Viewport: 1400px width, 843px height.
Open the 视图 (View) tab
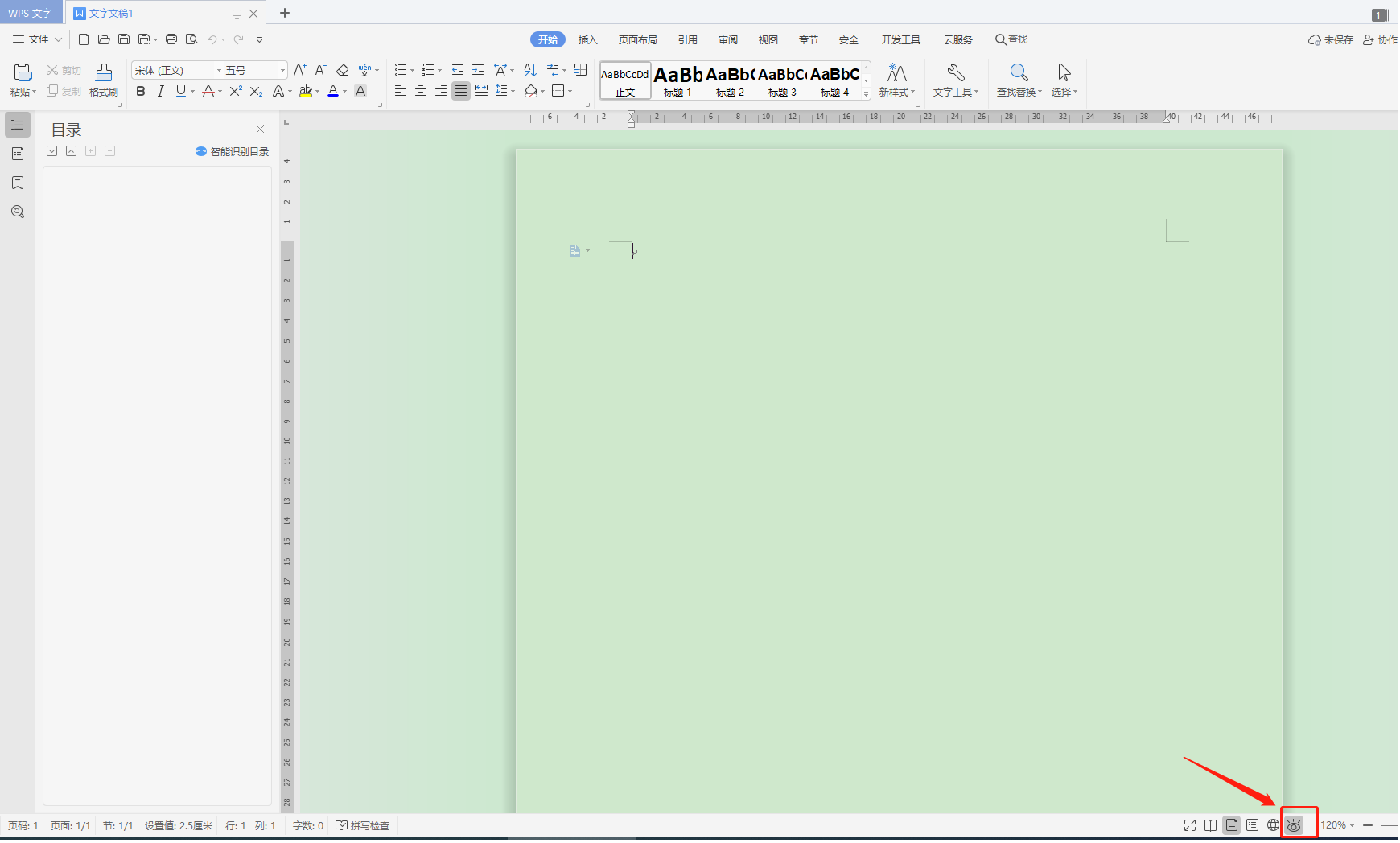click(768, 40)
